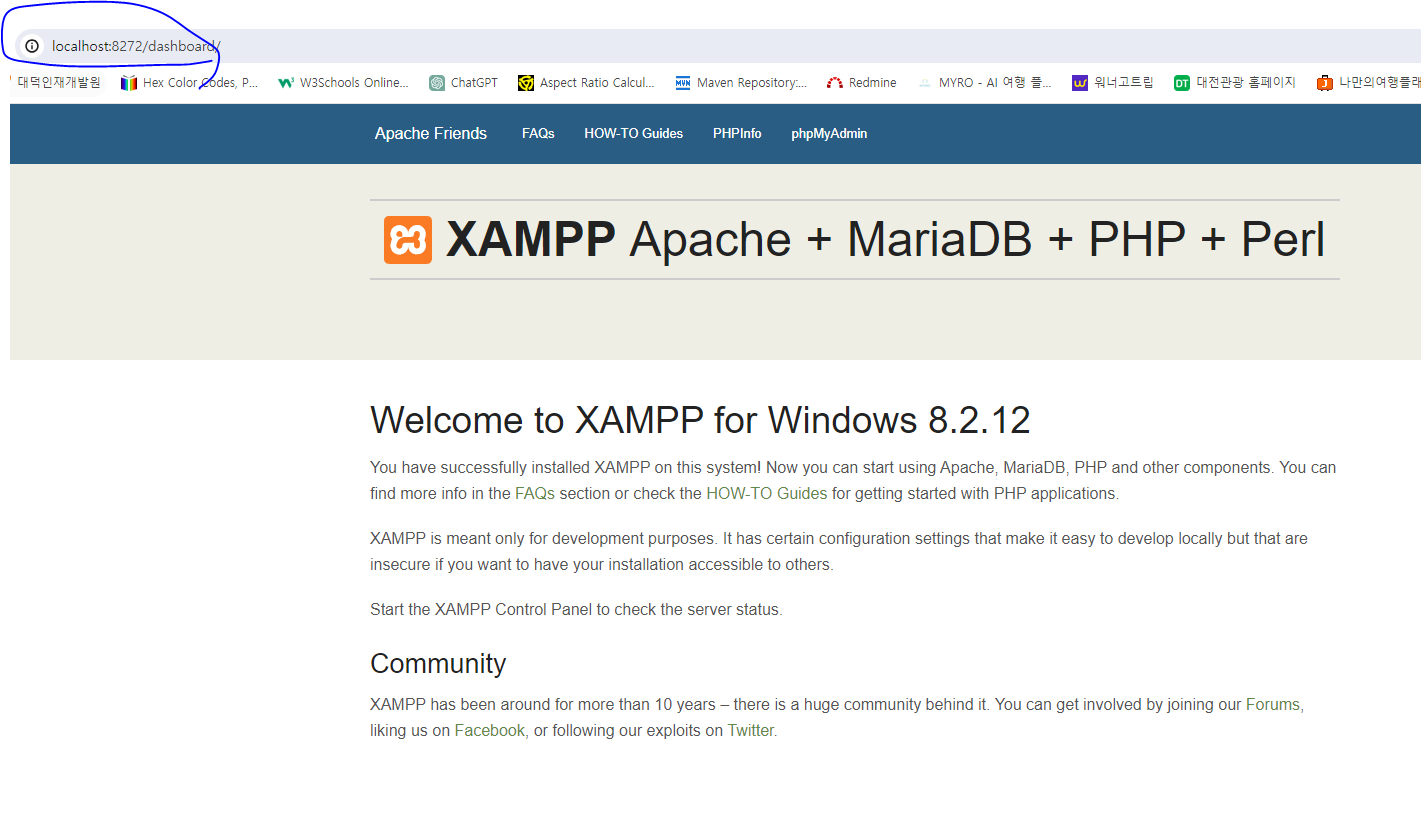The height and width of the screenshot is (821, 1421).
Task: Select the localhost:8272/dashboard URL field
Action: 136,46
